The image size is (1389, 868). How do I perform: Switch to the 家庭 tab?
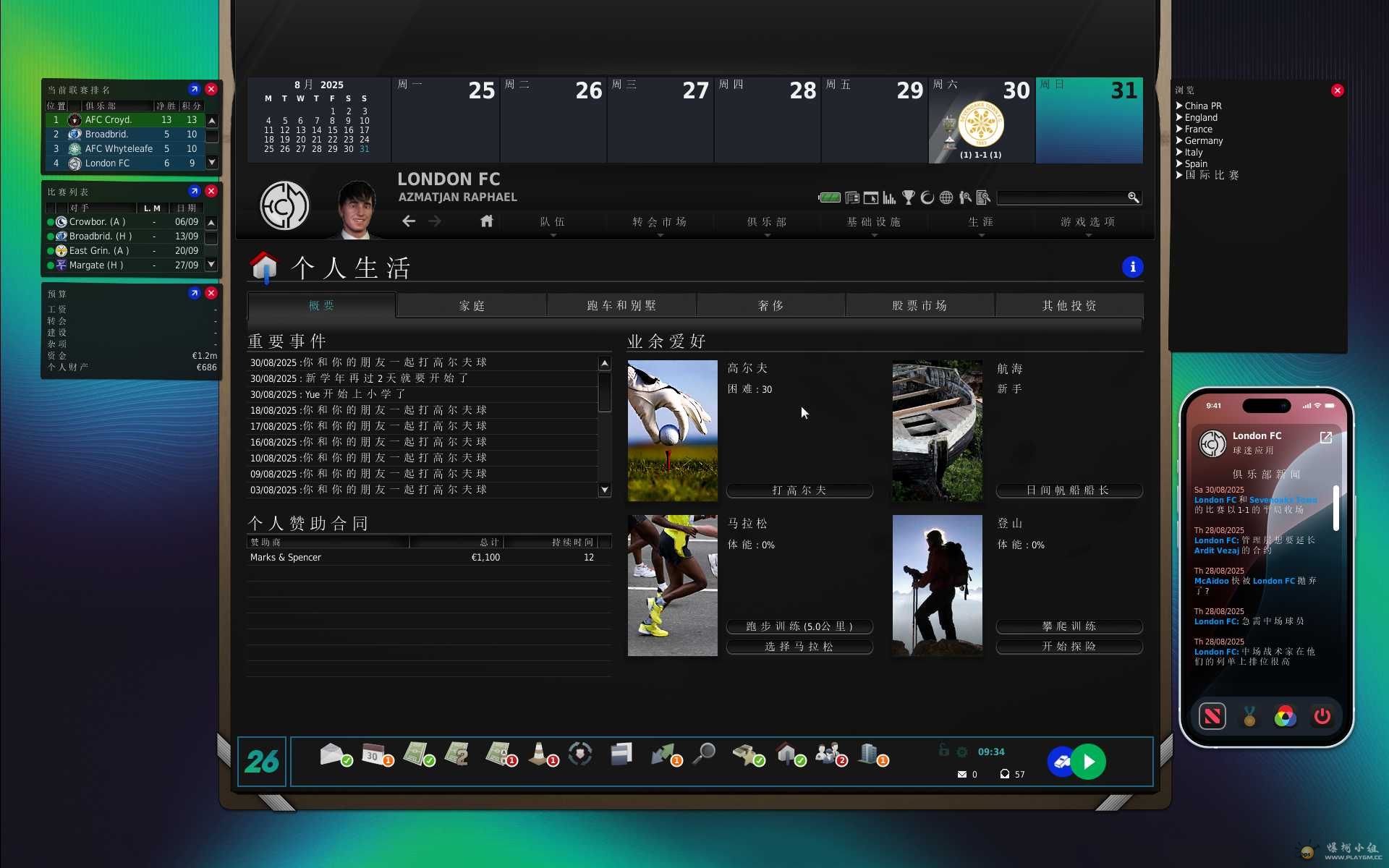click(x=472, y=305)
